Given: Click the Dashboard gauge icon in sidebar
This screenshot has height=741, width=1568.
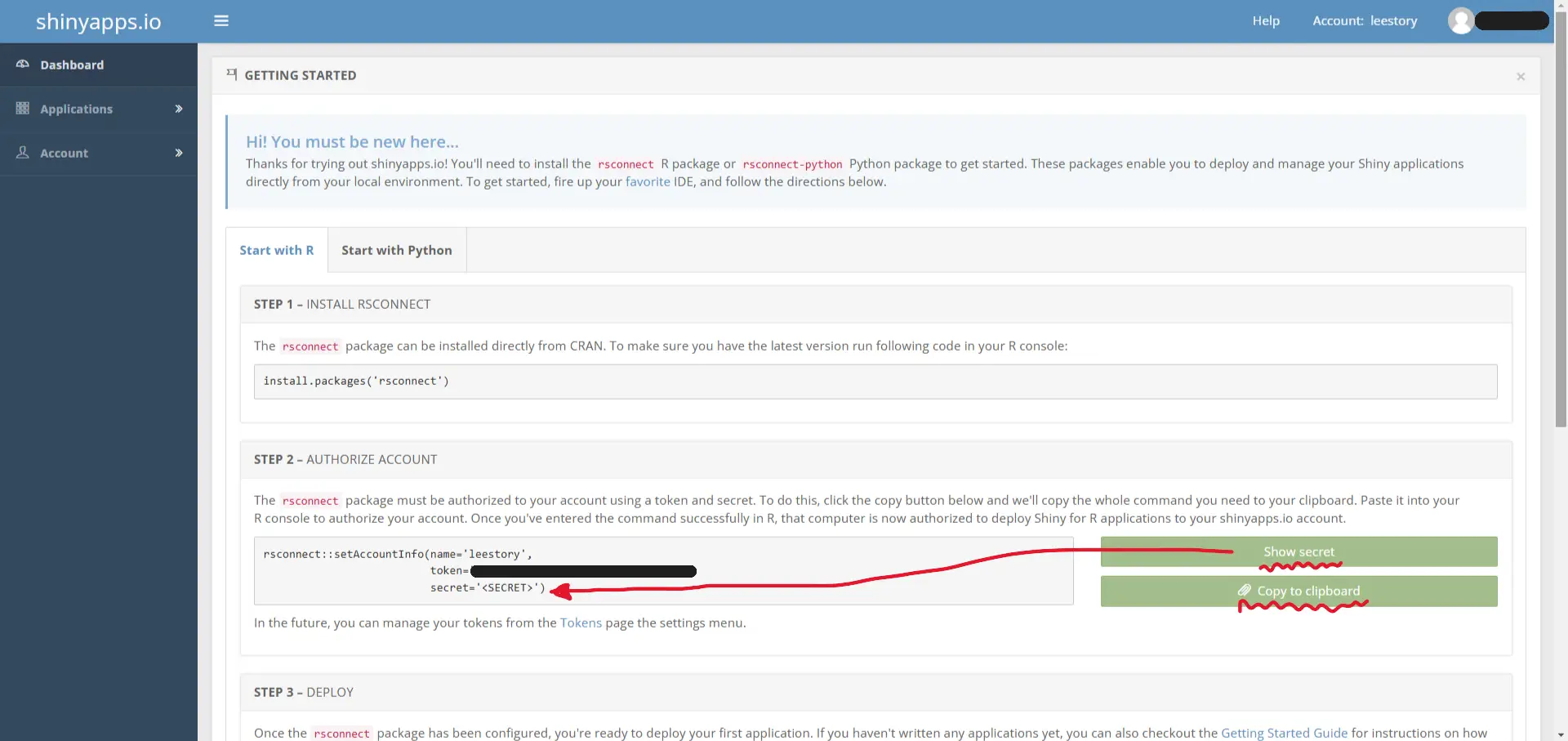Looking at the screenshot, I should click(x=23, y=65).
